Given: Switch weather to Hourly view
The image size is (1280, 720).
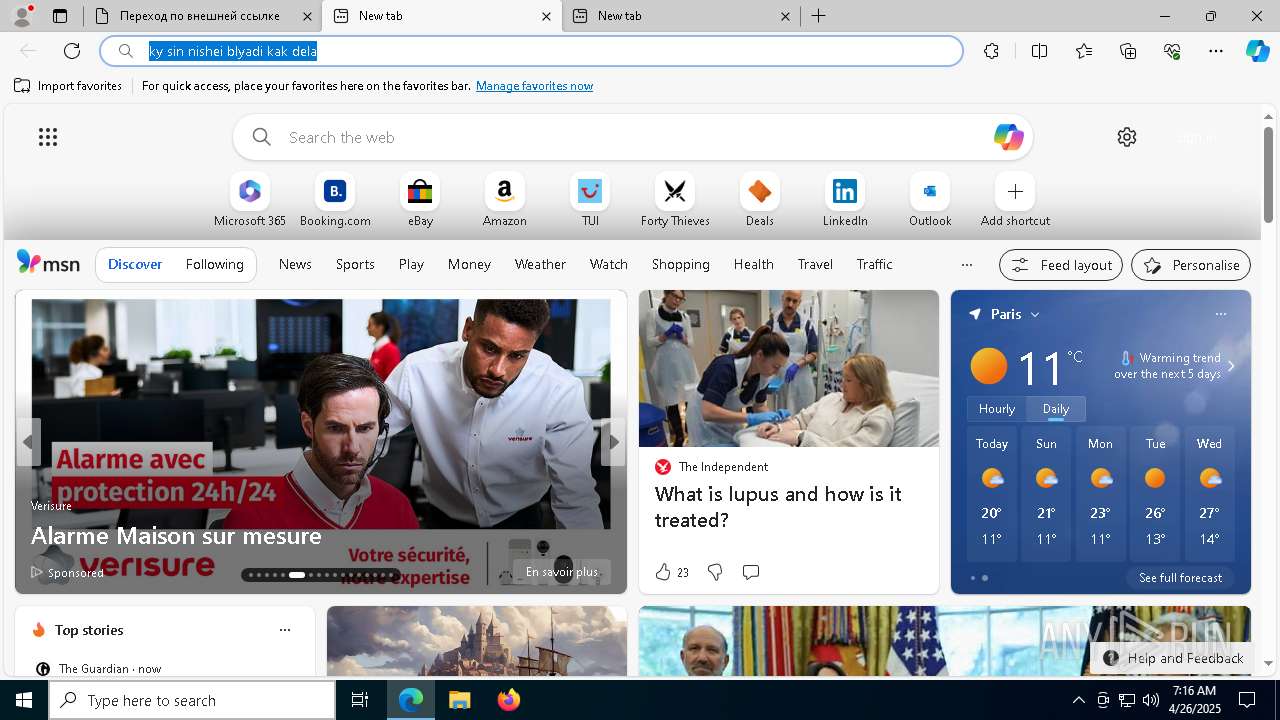Looking at the screenshot, I should [996, 409].
